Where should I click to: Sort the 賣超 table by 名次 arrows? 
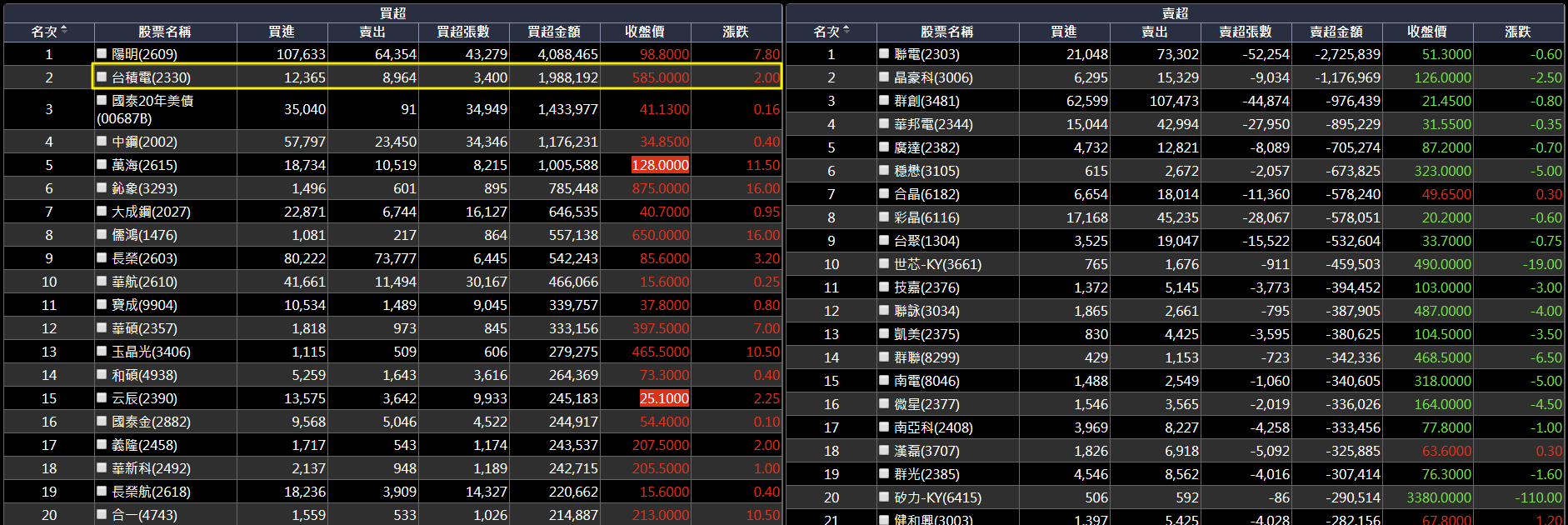click(x=846, y=31)
